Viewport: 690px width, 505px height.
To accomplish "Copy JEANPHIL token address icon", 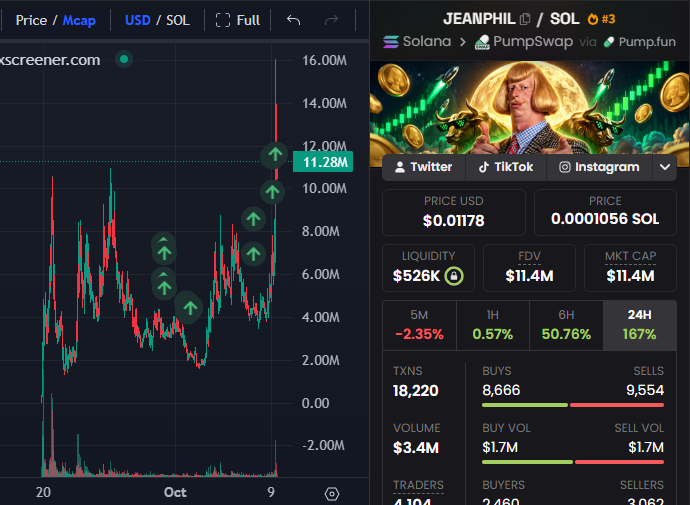I will click(525, 19).
